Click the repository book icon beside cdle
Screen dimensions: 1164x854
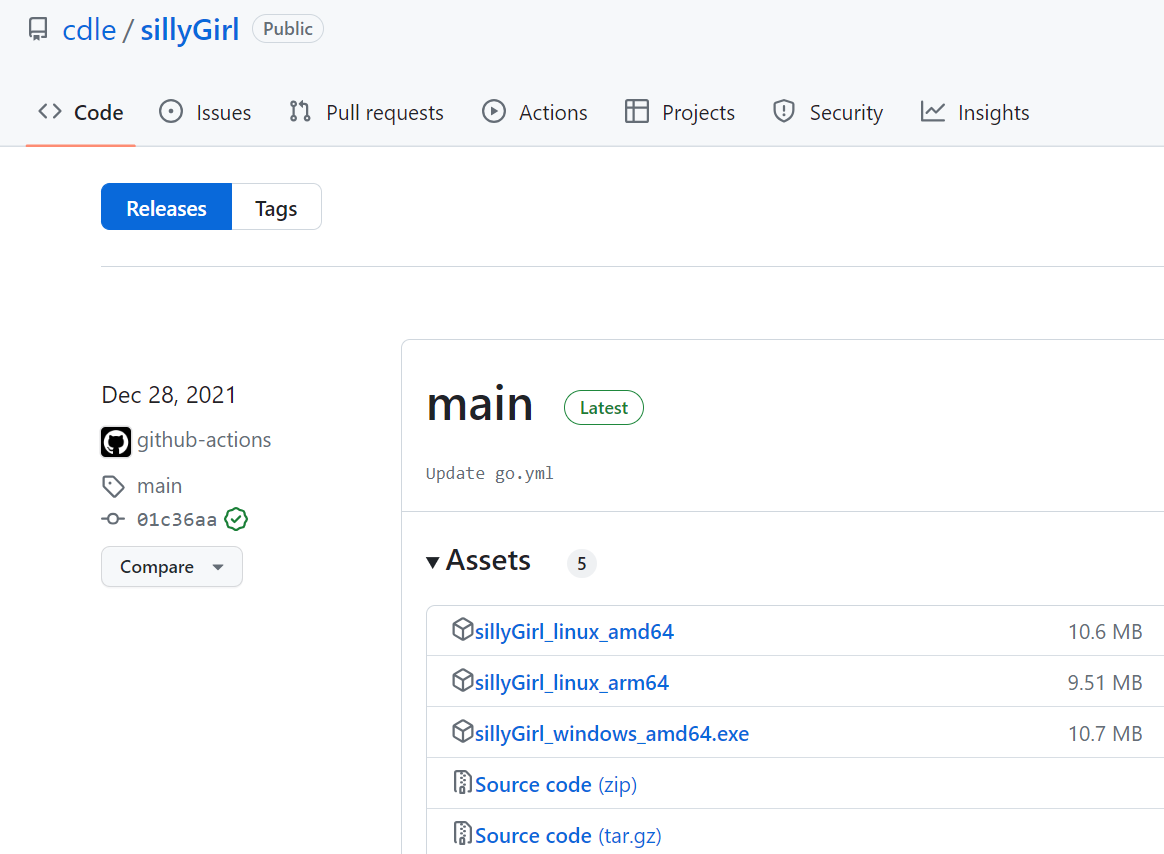38,30
